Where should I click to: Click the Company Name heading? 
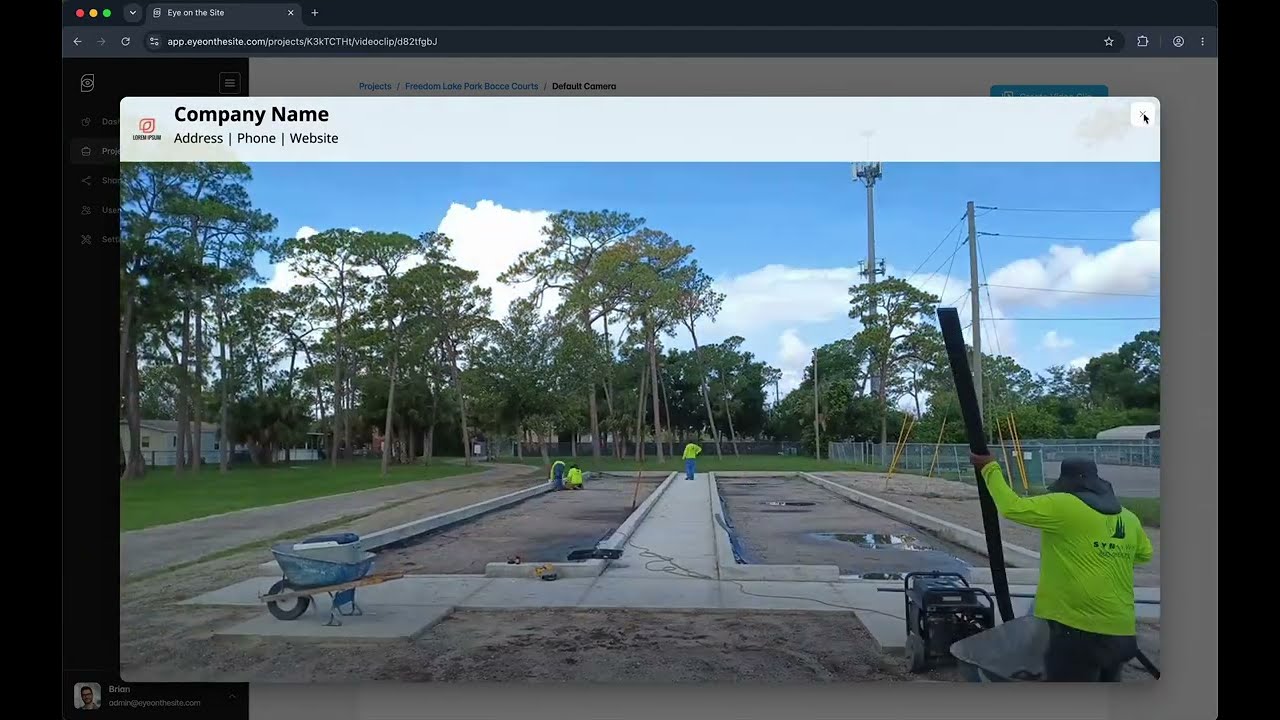pos(251,114)
